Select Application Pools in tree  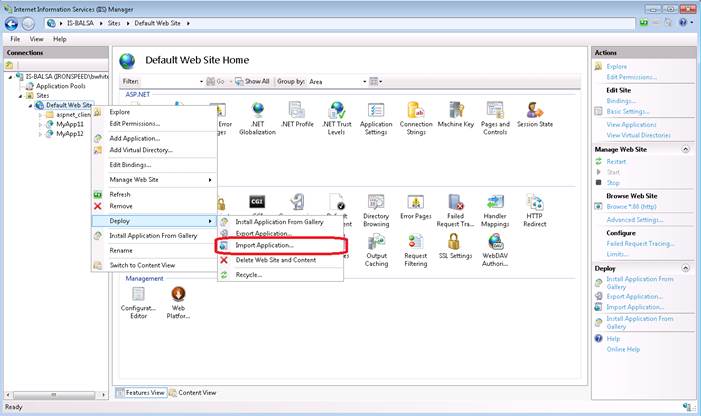click(60, 86)
